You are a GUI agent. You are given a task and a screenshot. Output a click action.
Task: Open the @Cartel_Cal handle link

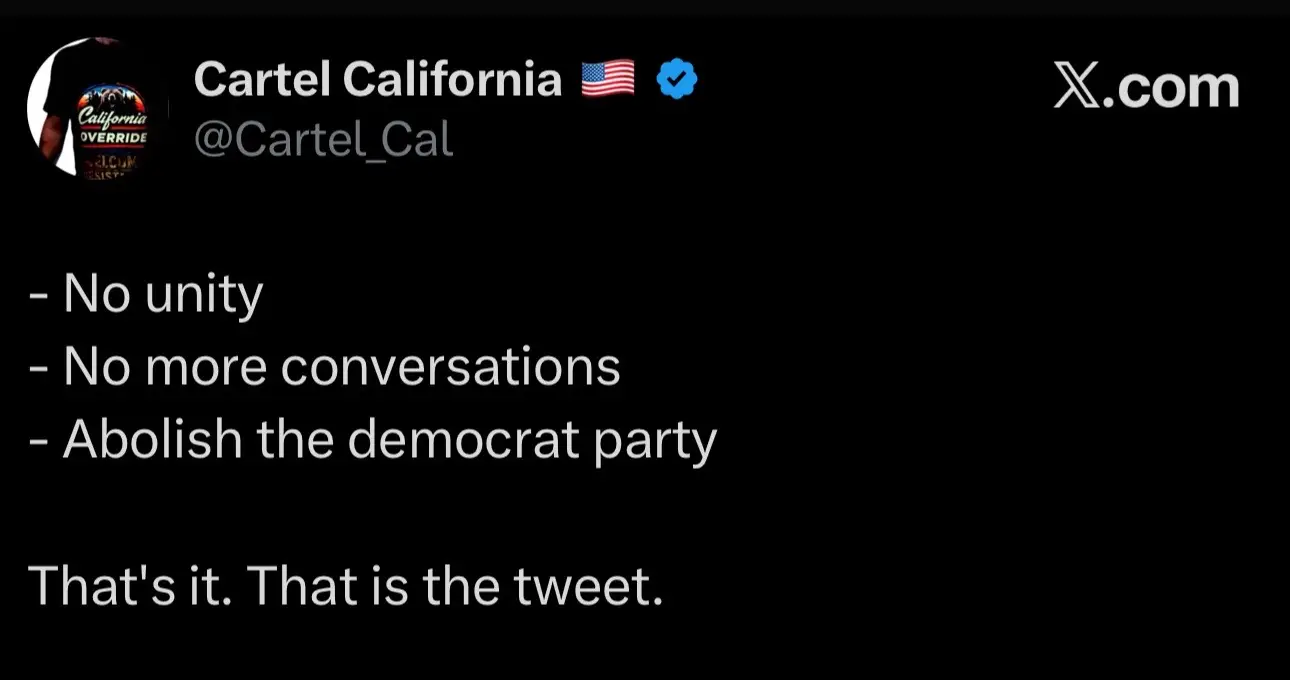tap(324, 140)
